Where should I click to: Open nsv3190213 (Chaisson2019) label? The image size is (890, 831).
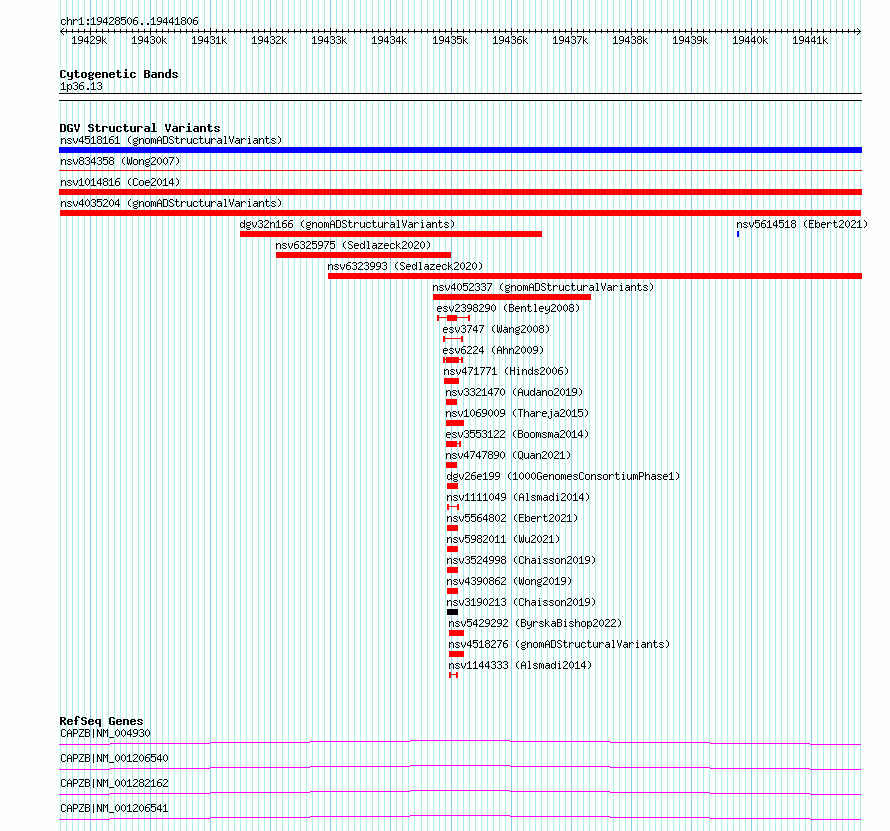tap(521, 602)
